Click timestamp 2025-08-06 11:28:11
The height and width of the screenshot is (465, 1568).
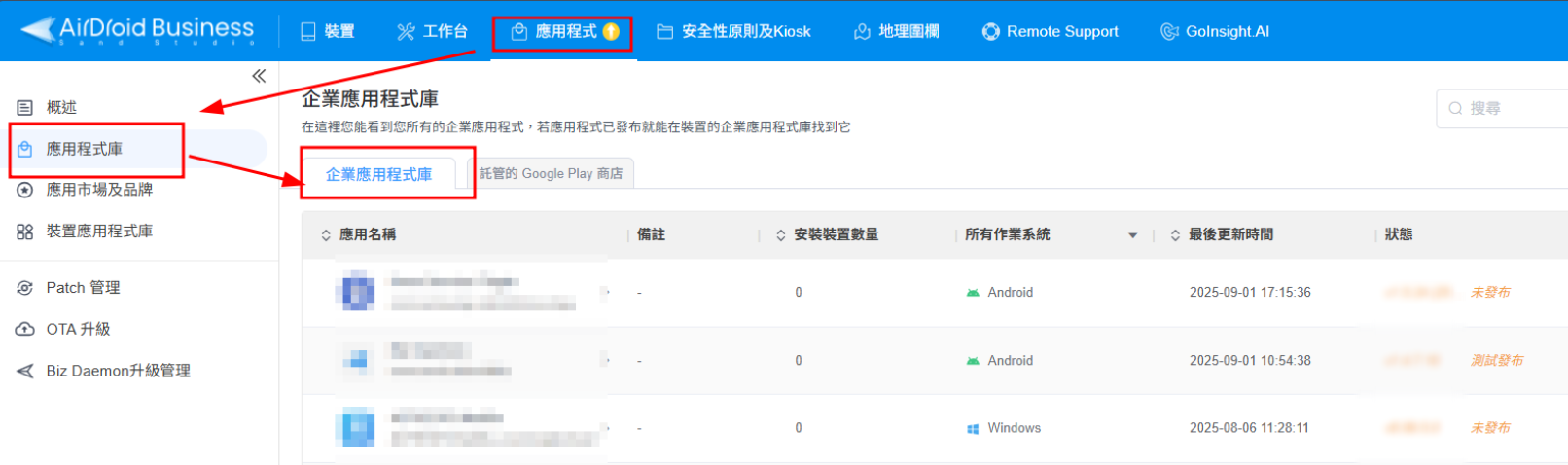point(1249,428)
